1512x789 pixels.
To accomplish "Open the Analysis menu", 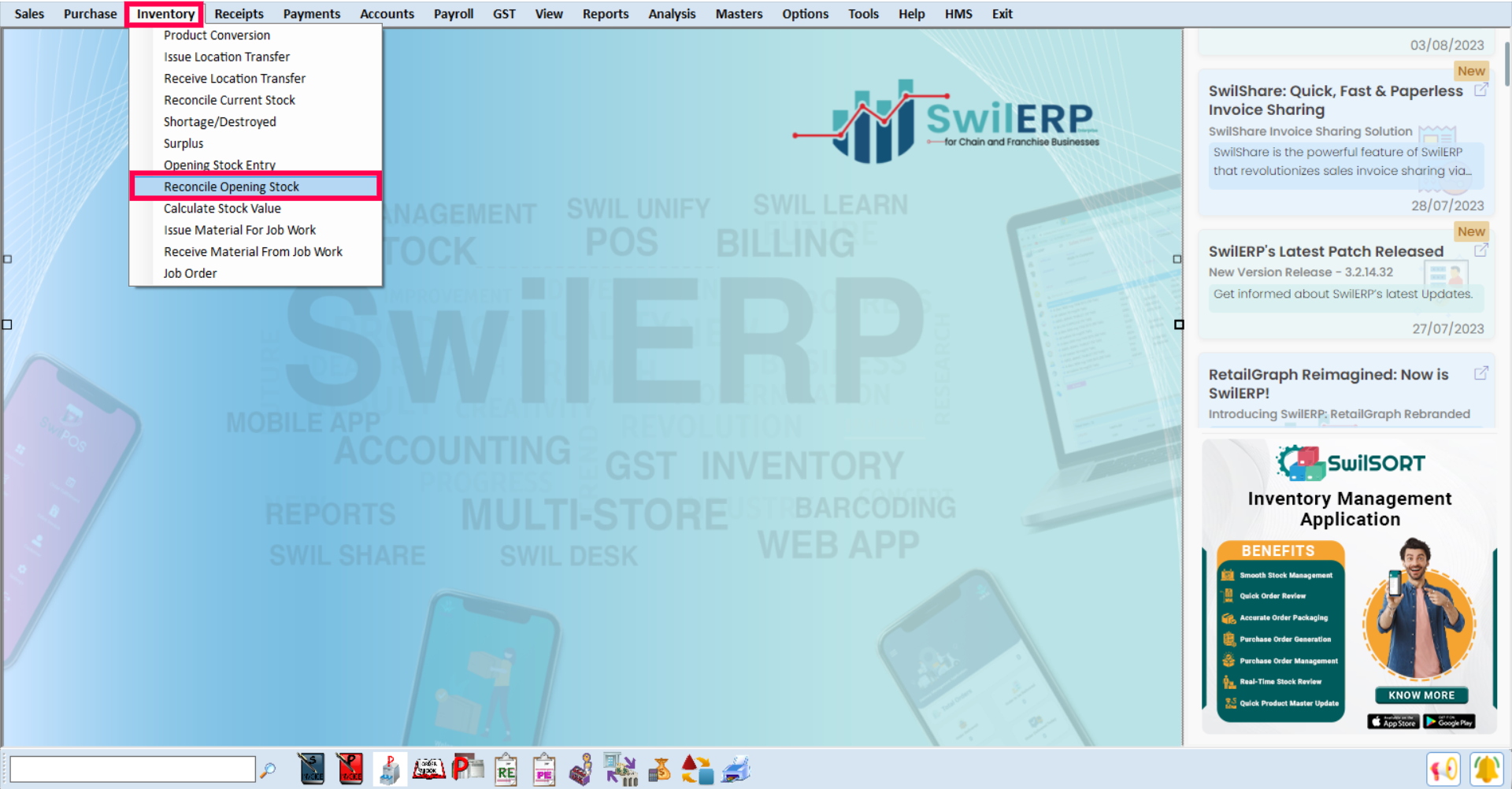I will pos(672,13).
